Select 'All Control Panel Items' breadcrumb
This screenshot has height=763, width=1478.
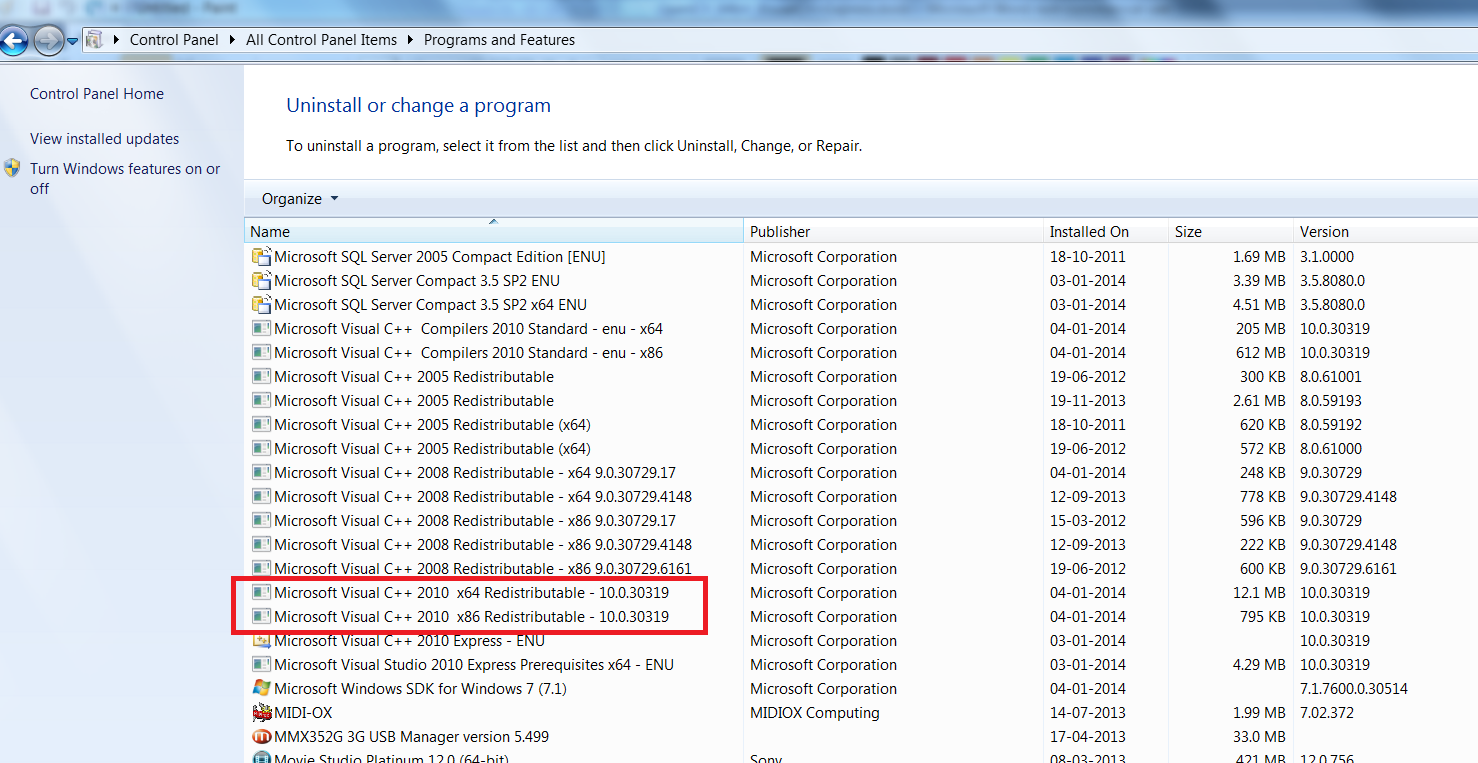(x=321, y=40)
